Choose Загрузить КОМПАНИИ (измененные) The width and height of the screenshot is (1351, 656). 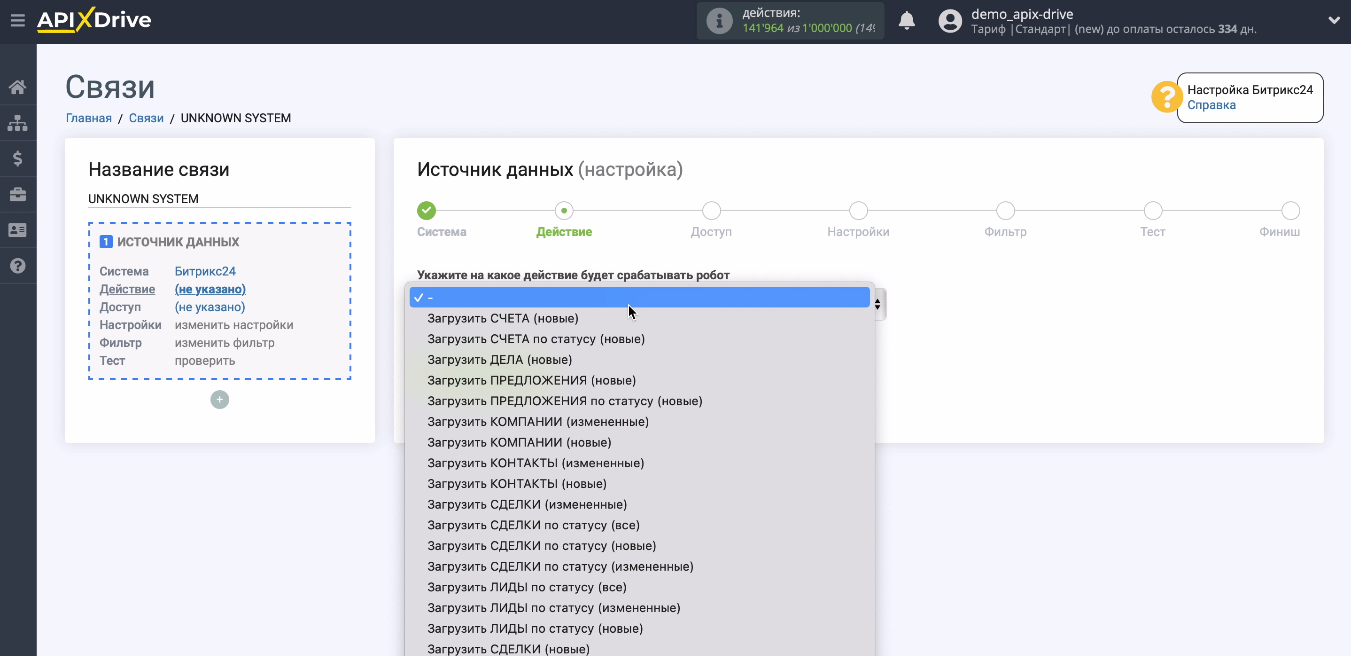click(x=640, y=422)
